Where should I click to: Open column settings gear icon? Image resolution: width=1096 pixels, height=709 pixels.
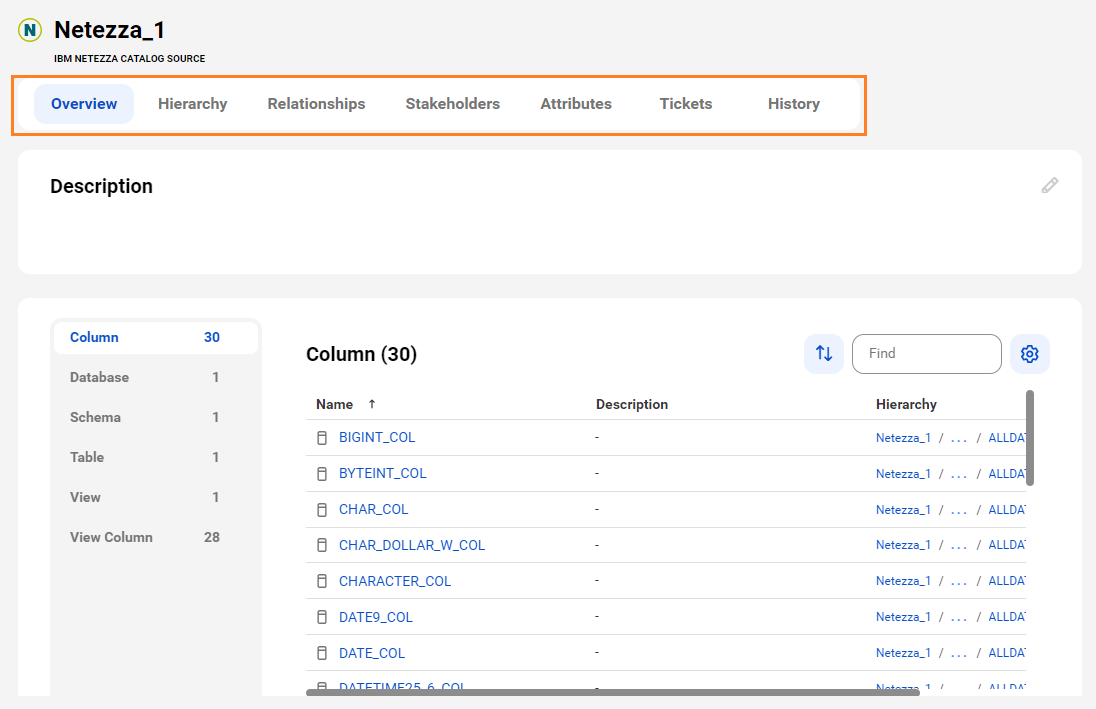pyautogui.click(x=1030, y=354)
